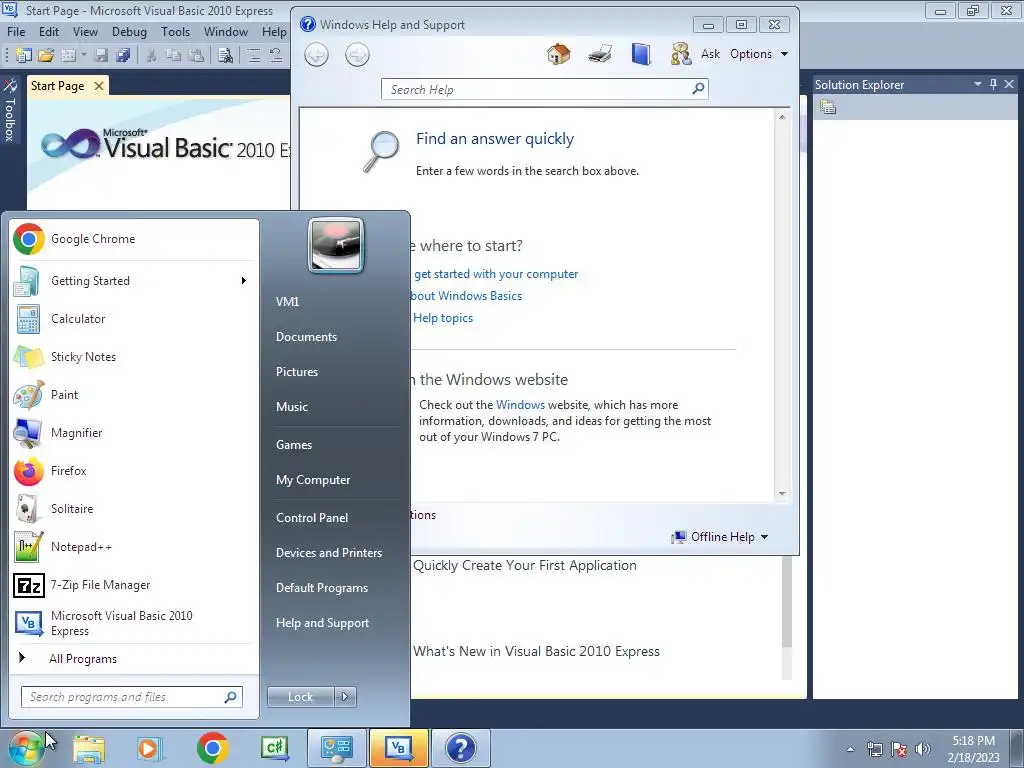This screenshot has height=768, width=1024.
Task: Click the Forward arrow in Help window
Action: click(x=357, y=54)
